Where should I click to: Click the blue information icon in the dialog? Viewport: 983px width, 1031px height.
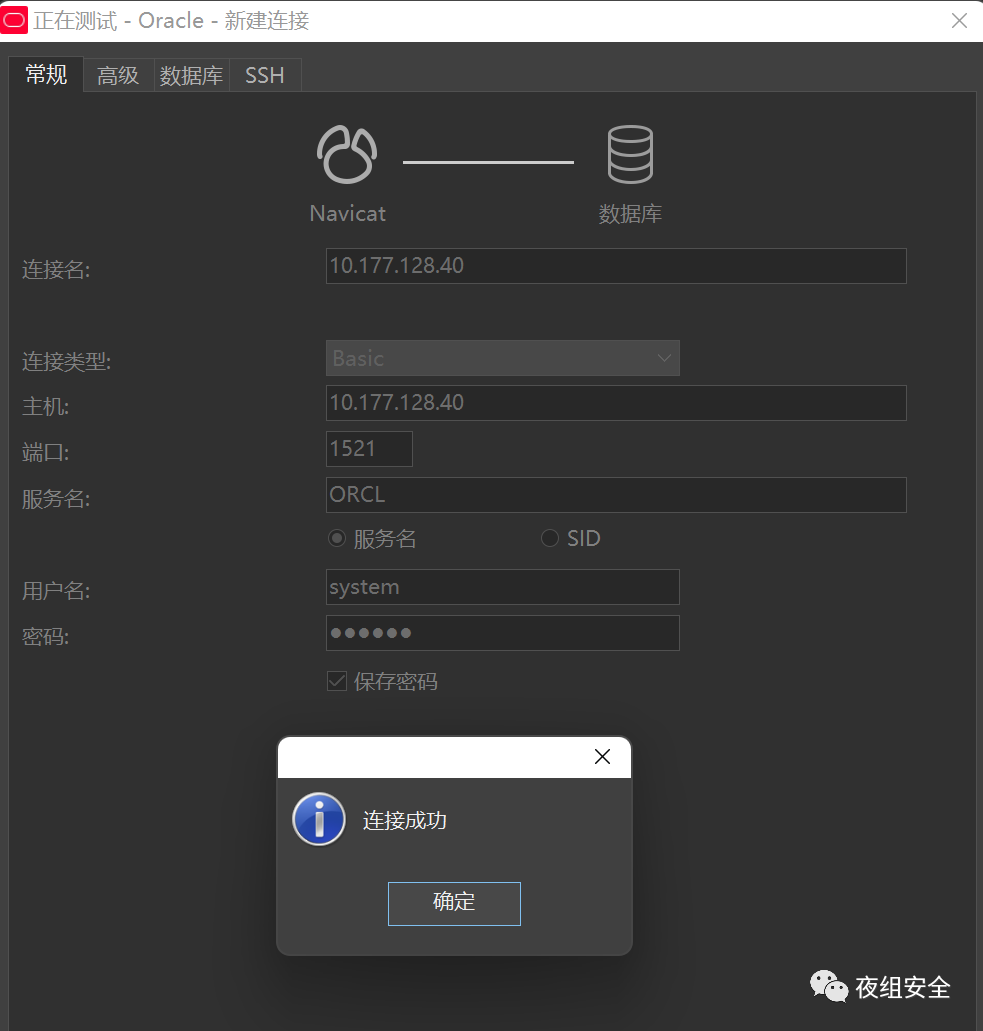(x=319, y=819)
